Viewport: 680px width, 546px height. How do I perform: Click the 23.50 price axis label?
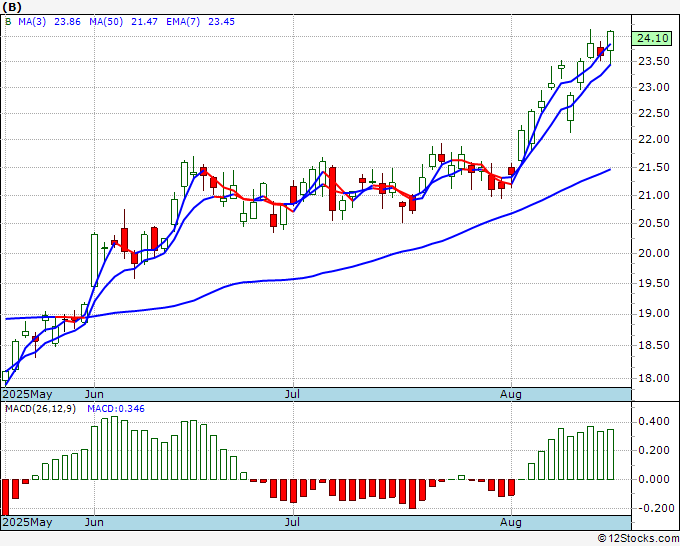point(654,62)
